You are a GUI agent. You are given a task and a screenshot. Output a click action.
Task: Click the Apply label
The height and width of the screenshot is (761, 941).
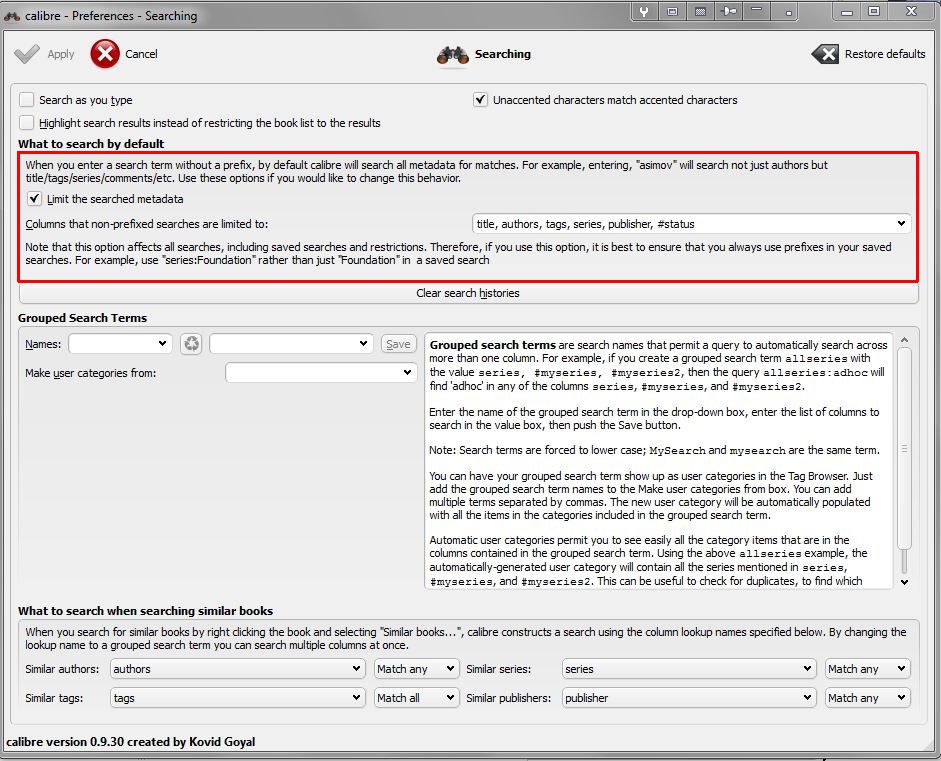pos(61,54)
